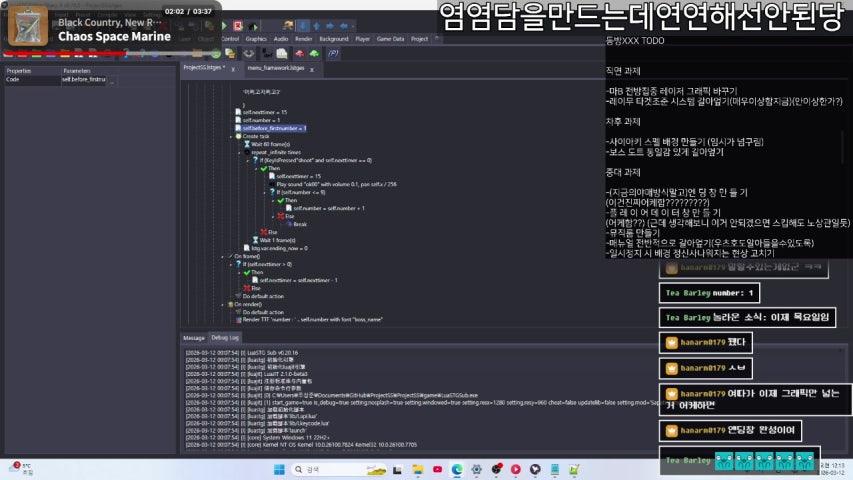The height and width of the screenshot is (480, 853).
Task: Open the Control node tab
Action: point(230,39)
